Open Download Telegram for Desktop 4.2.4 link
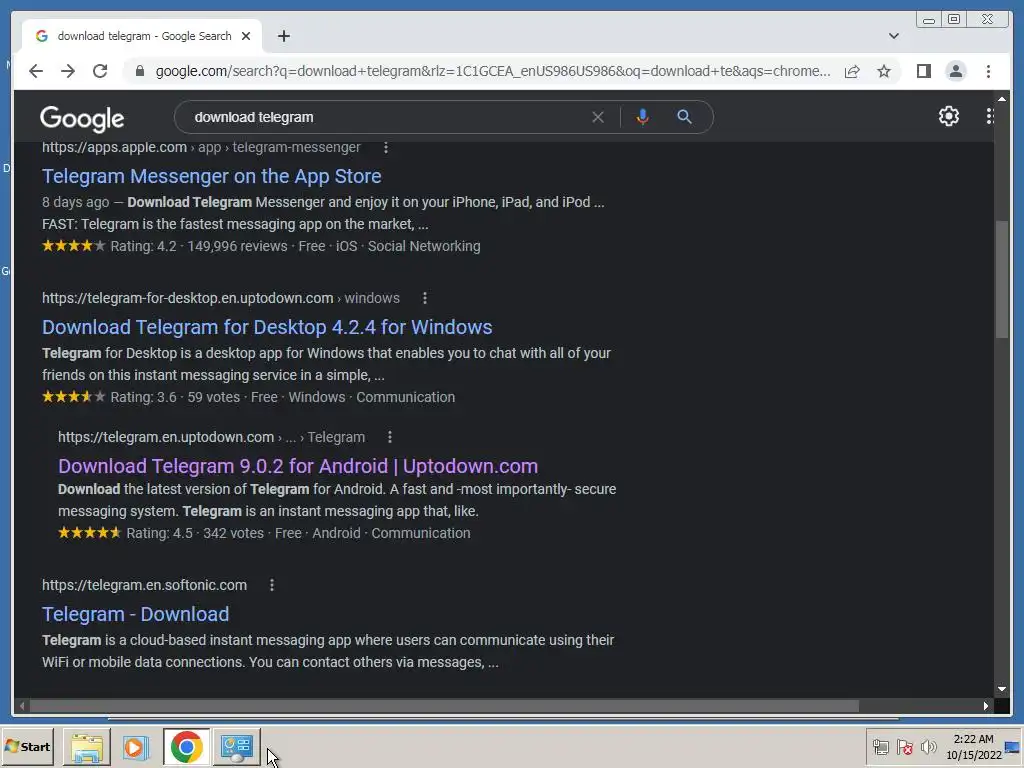Image resolution: width=1024 pixels, height=768 pixels. 267,327
